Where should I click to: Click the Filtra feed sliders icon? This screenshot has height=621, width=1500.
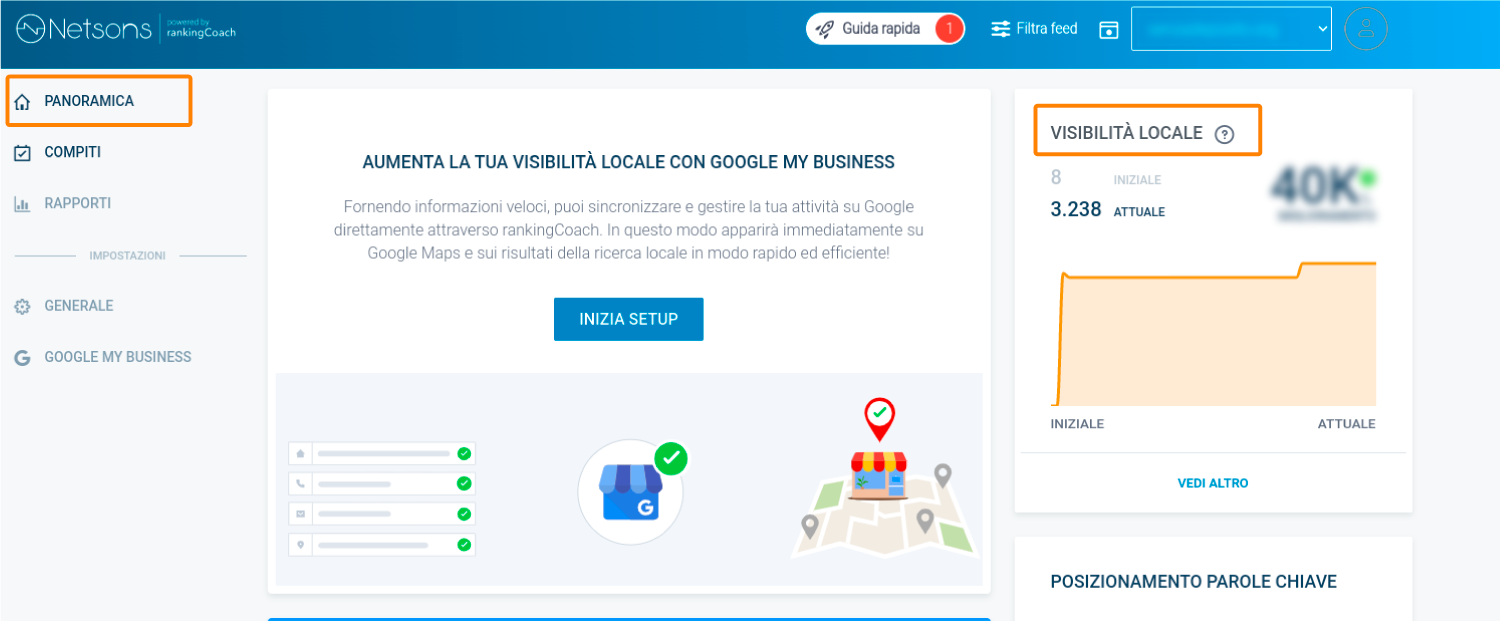(x=1000, y=29)
